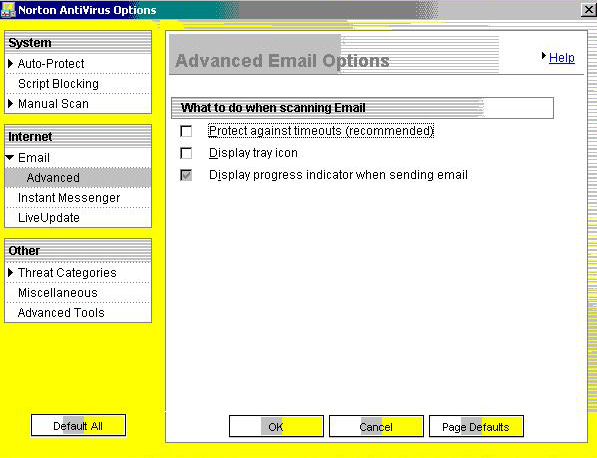This screenshot has height=458, width=597.
Task: Expand the Threat Categories arrow
Action: (11, 273)
